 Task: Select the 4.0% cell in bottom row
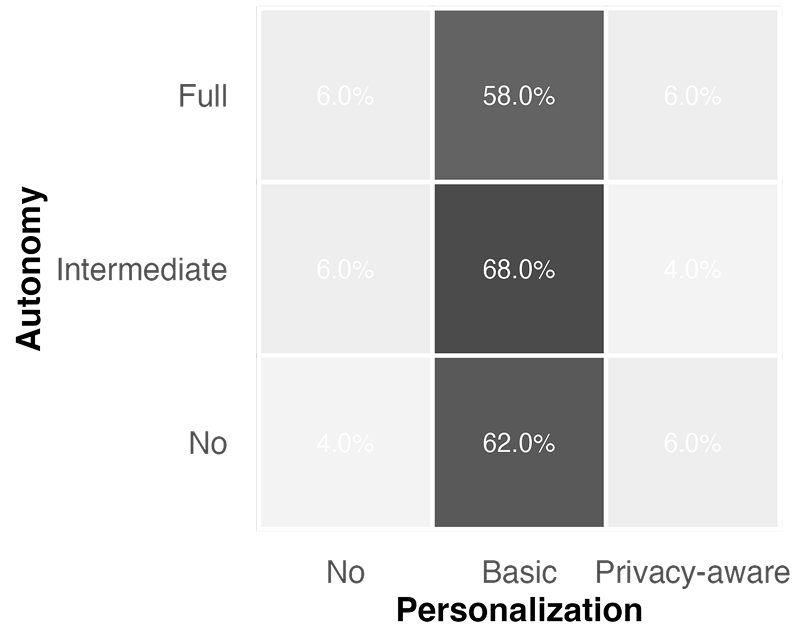pyautogui.click(x=345, y=443)
